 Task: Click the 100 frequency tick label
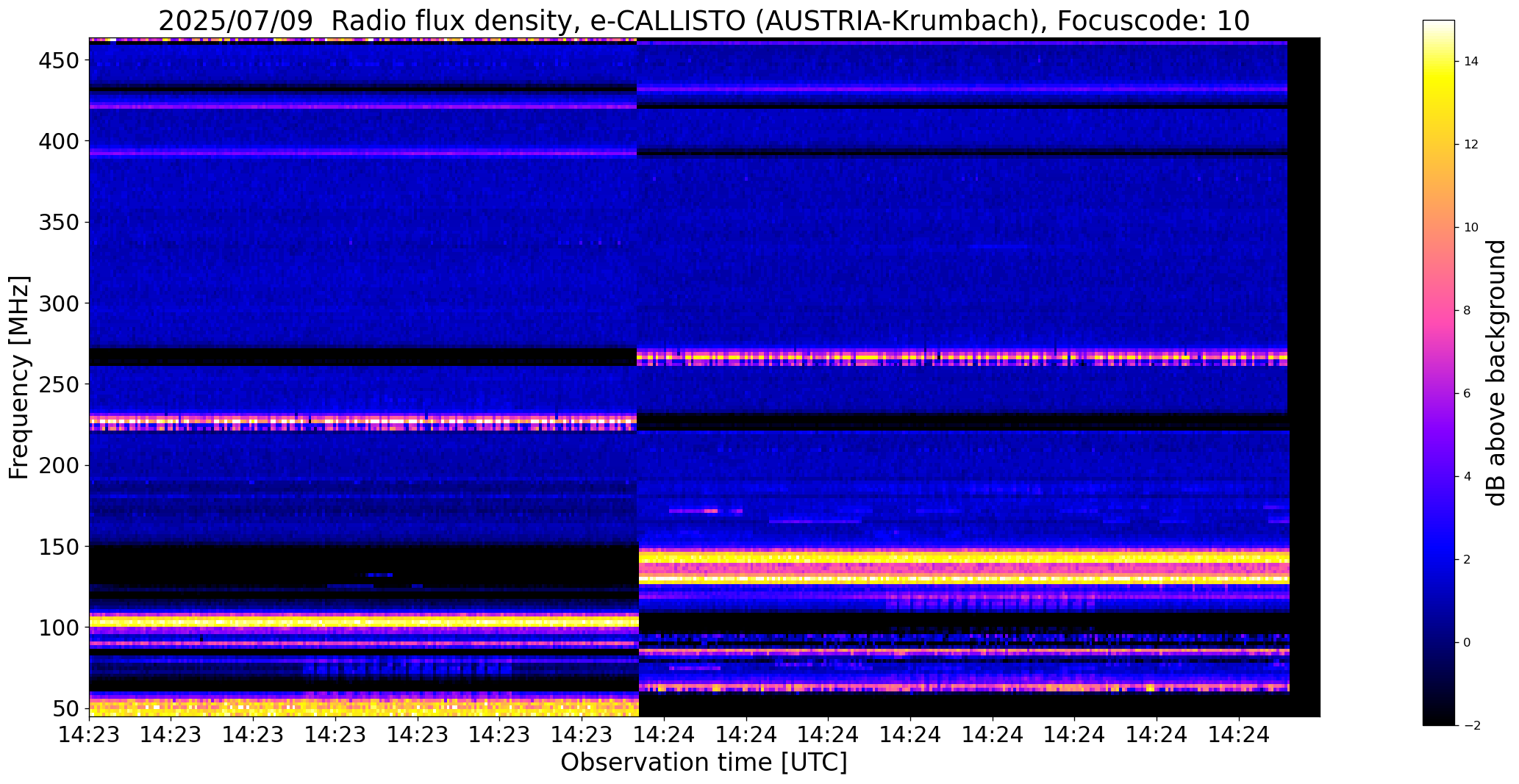tap(57, 627)
